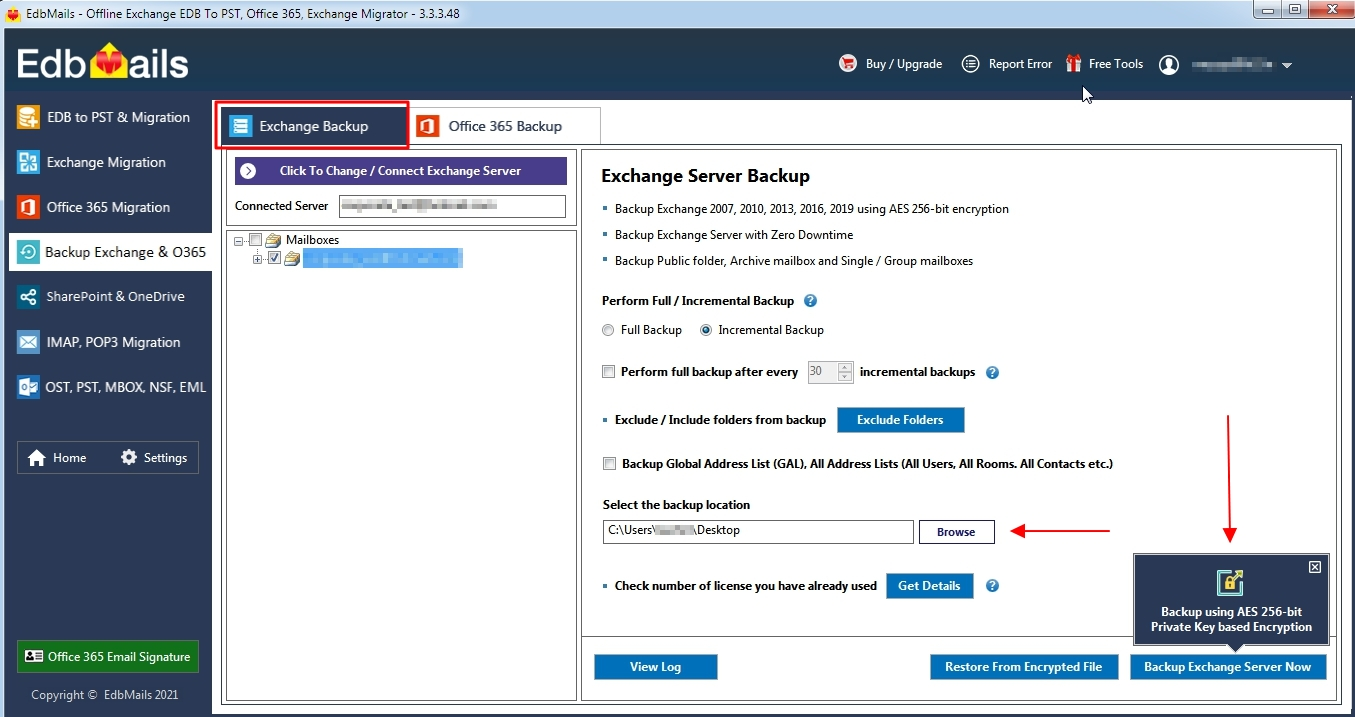Enable perform full backup after incremental backups
The width and height of the screenshot is (1355, 717).
[609, 371]
